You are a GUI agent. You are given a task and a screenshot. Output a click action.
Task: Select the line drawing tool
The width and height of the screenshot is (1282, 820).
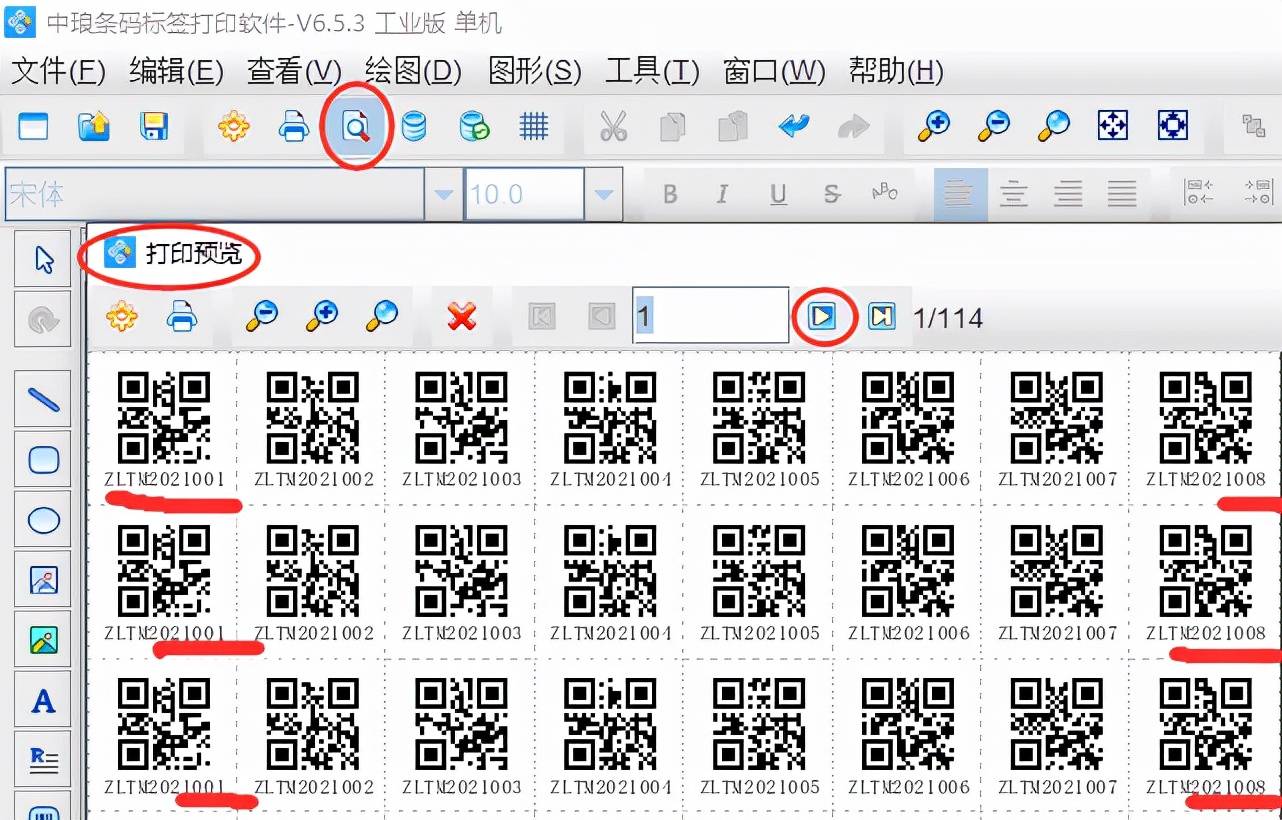(43, 400)
